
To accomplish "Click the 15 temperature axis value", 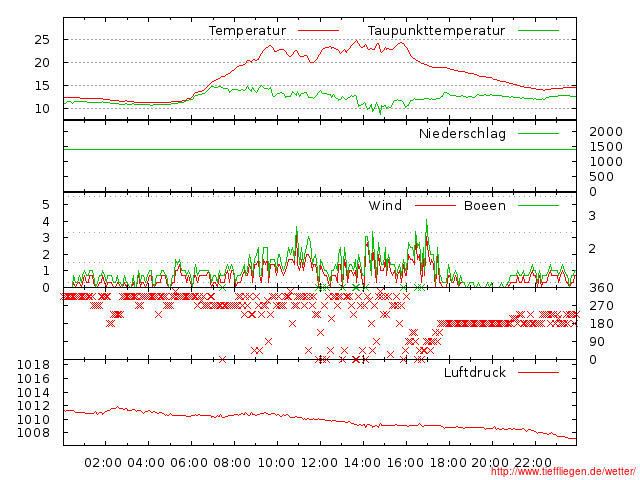I will [x=42, y=86].
